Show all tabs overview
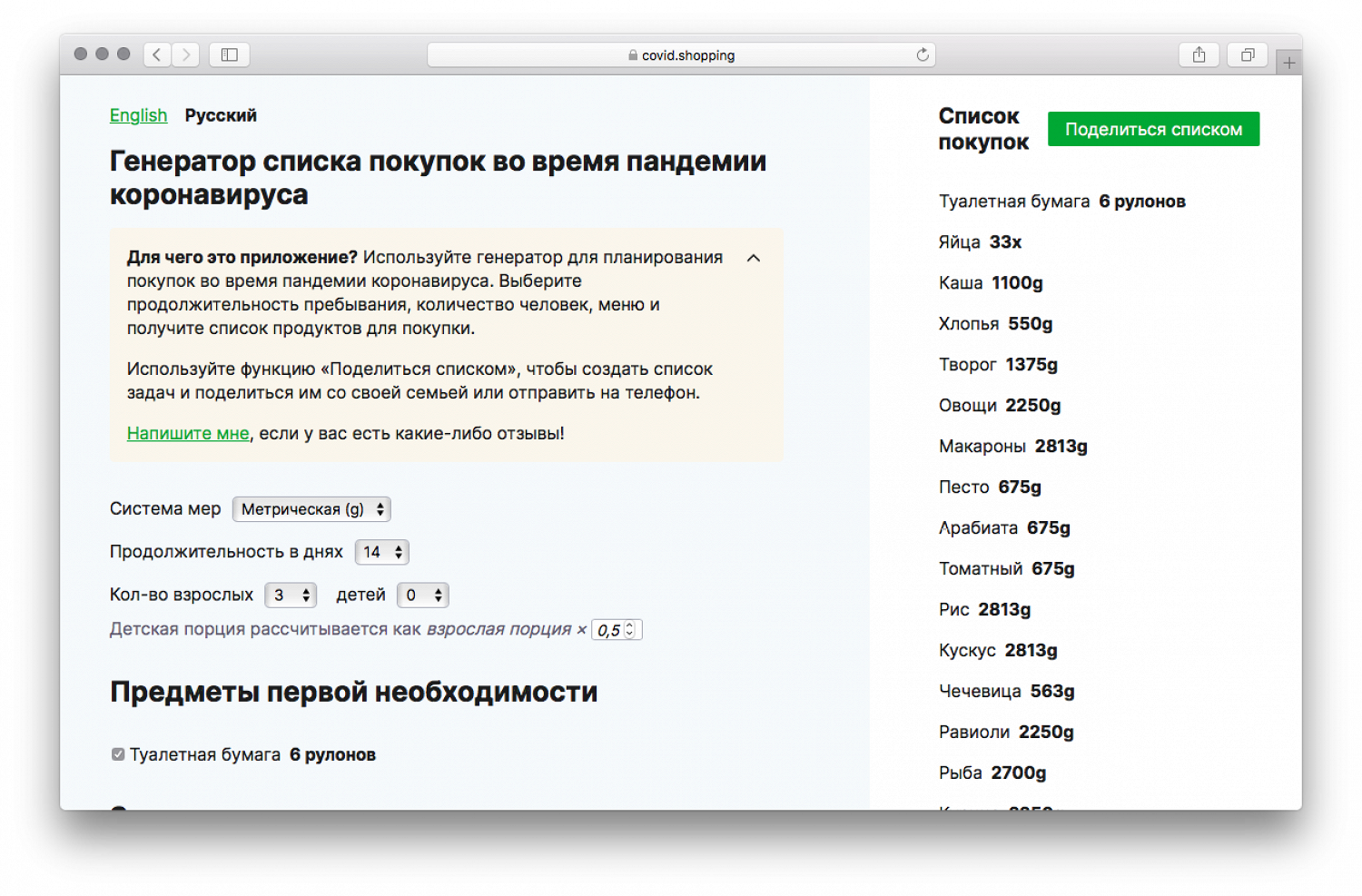This screenshot has height=896, width=1362. pyautogui.click(x=1248, y=54)
